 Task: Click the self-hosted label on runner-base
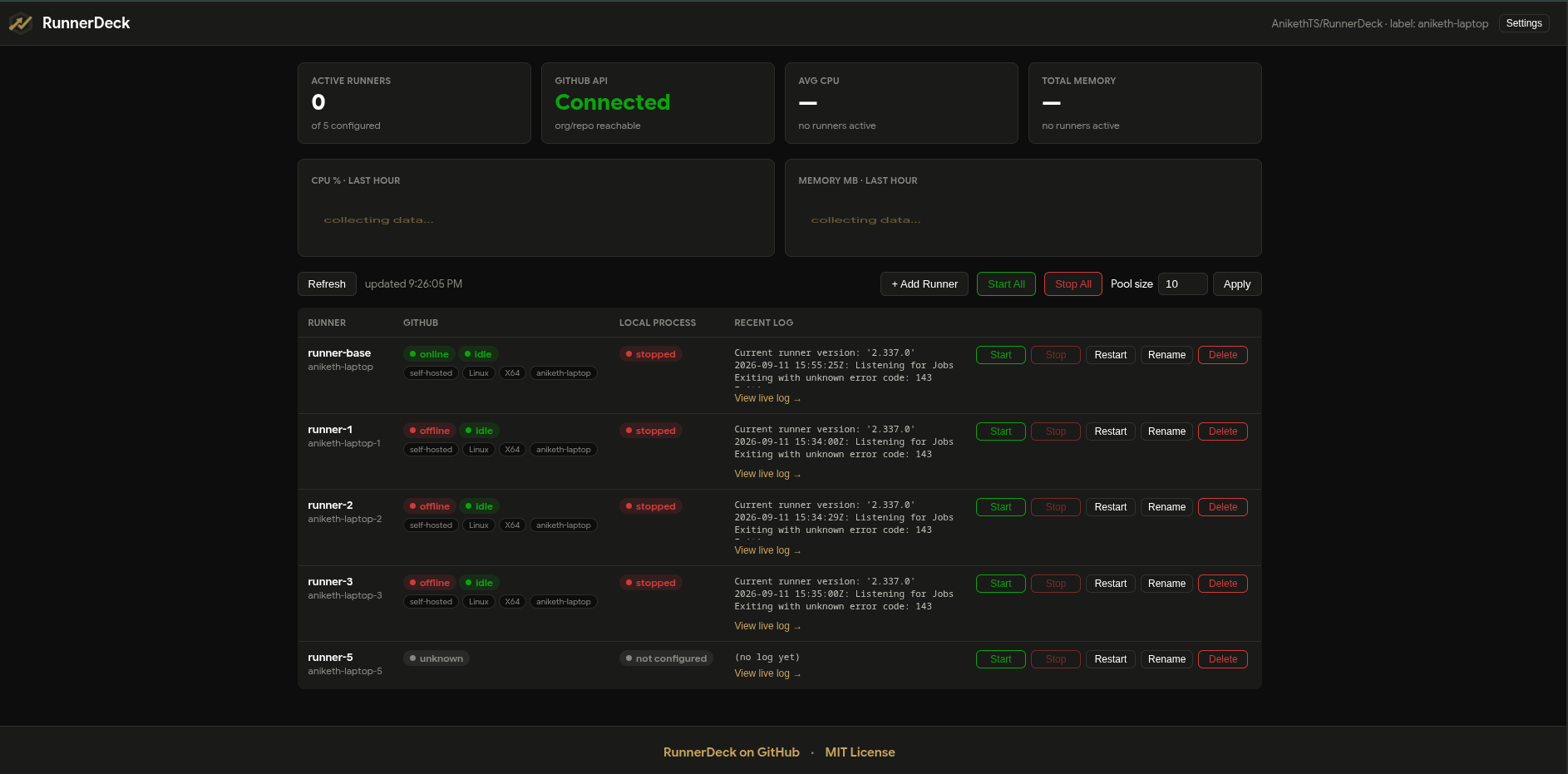[x=431, y=373]
